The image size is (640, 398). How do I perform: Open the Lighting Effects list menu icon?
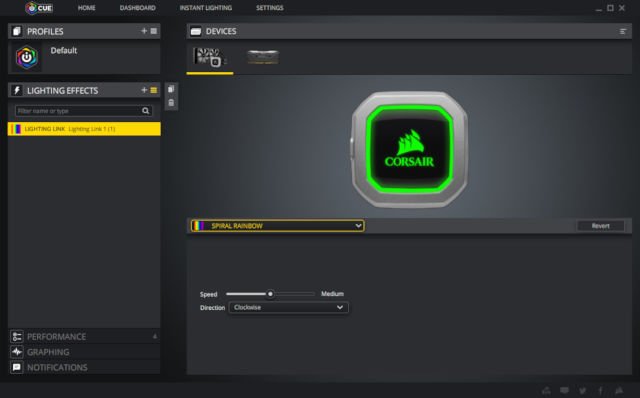pos(154,90)
